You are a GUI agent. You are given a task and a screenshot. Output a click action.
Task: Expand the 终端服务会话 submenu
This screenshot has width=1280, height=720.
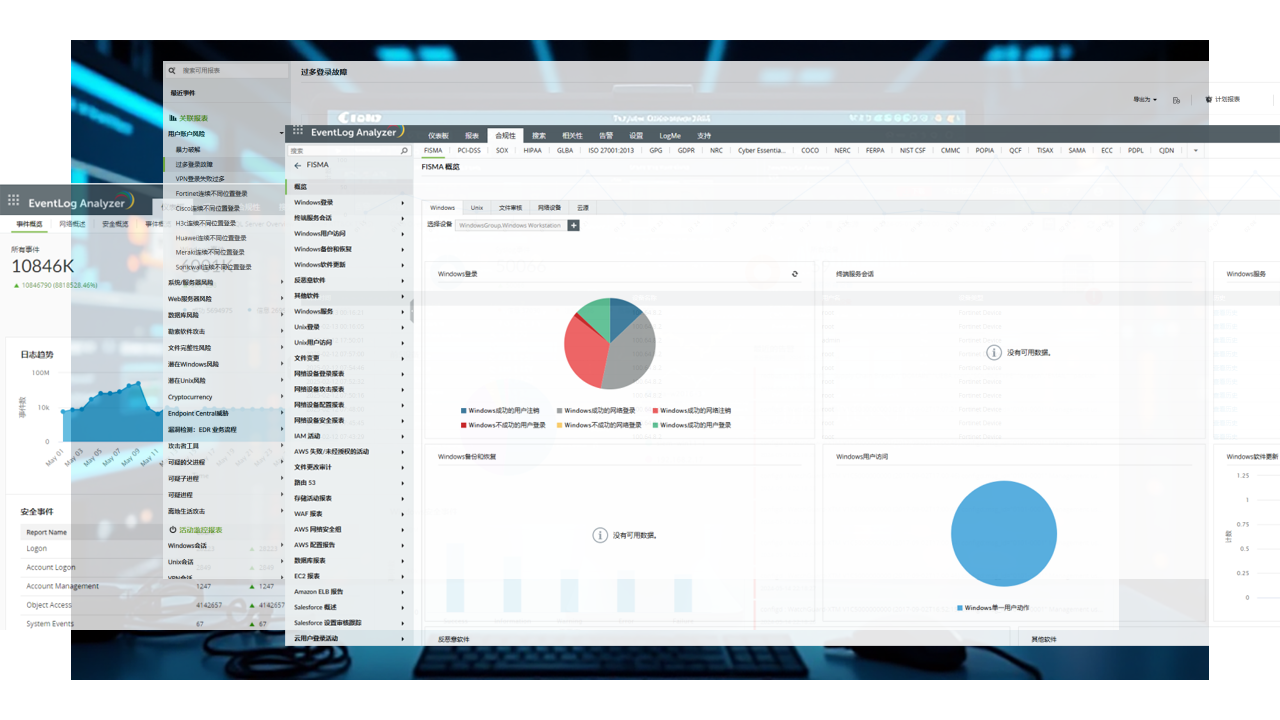pyautogui.click(x=403, y=218)
